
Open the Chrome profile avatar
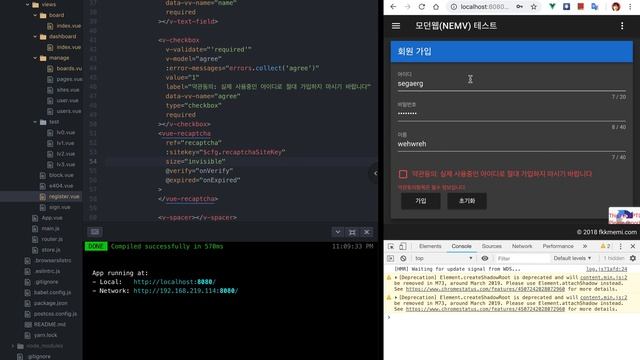click(x=616, y=7)
